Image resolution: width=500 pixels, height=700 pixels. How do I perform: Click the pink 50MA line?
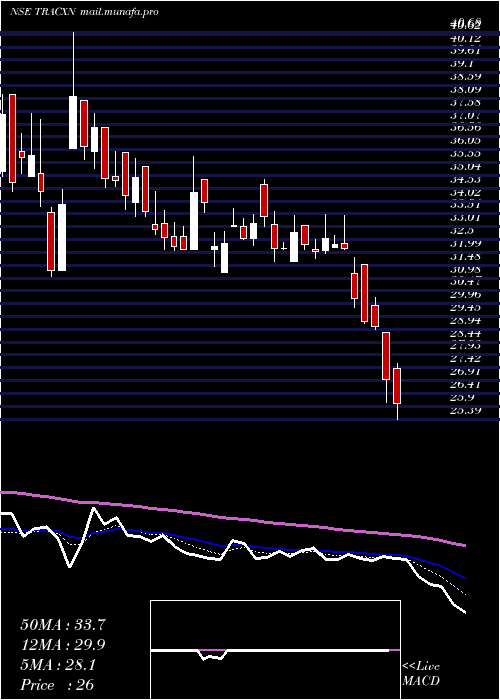pos(232,518)
